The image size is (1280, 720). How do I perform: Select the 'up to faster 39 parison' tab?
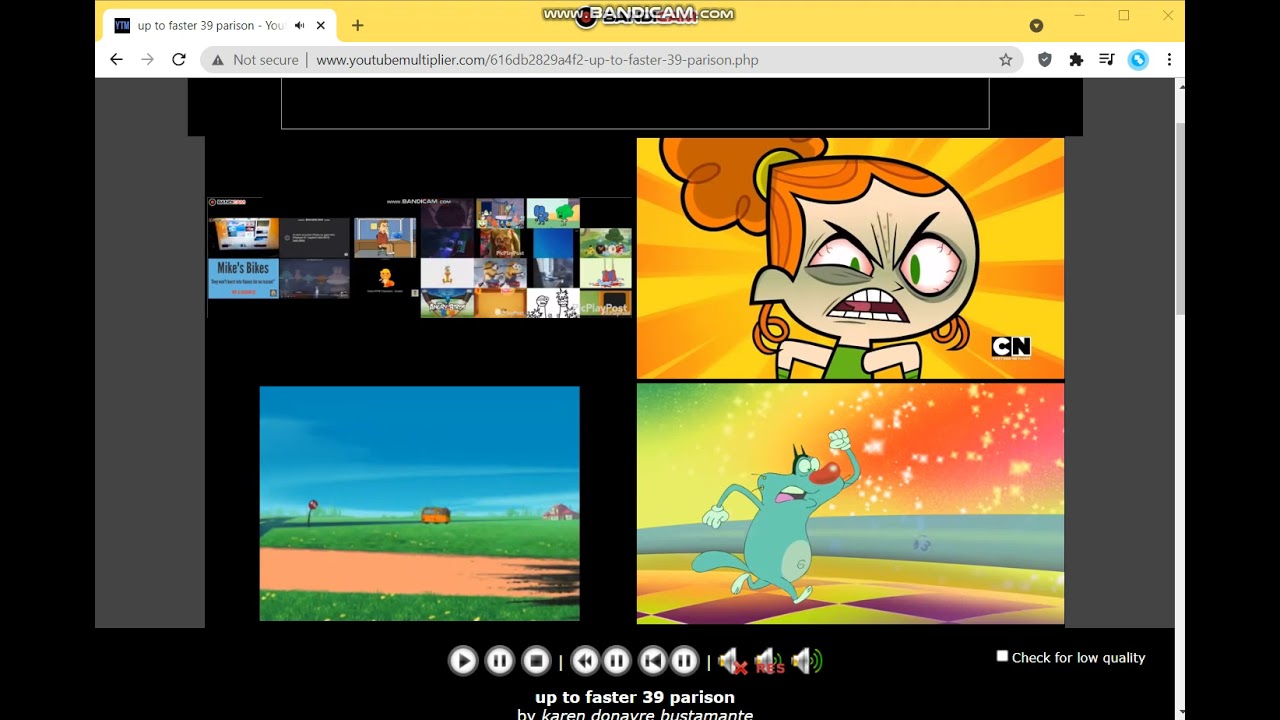220,25
